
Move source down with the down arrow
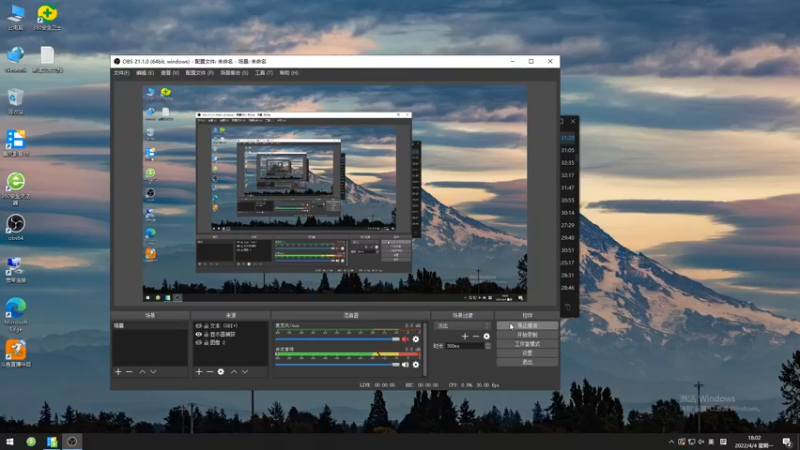[x=245, y=372]
